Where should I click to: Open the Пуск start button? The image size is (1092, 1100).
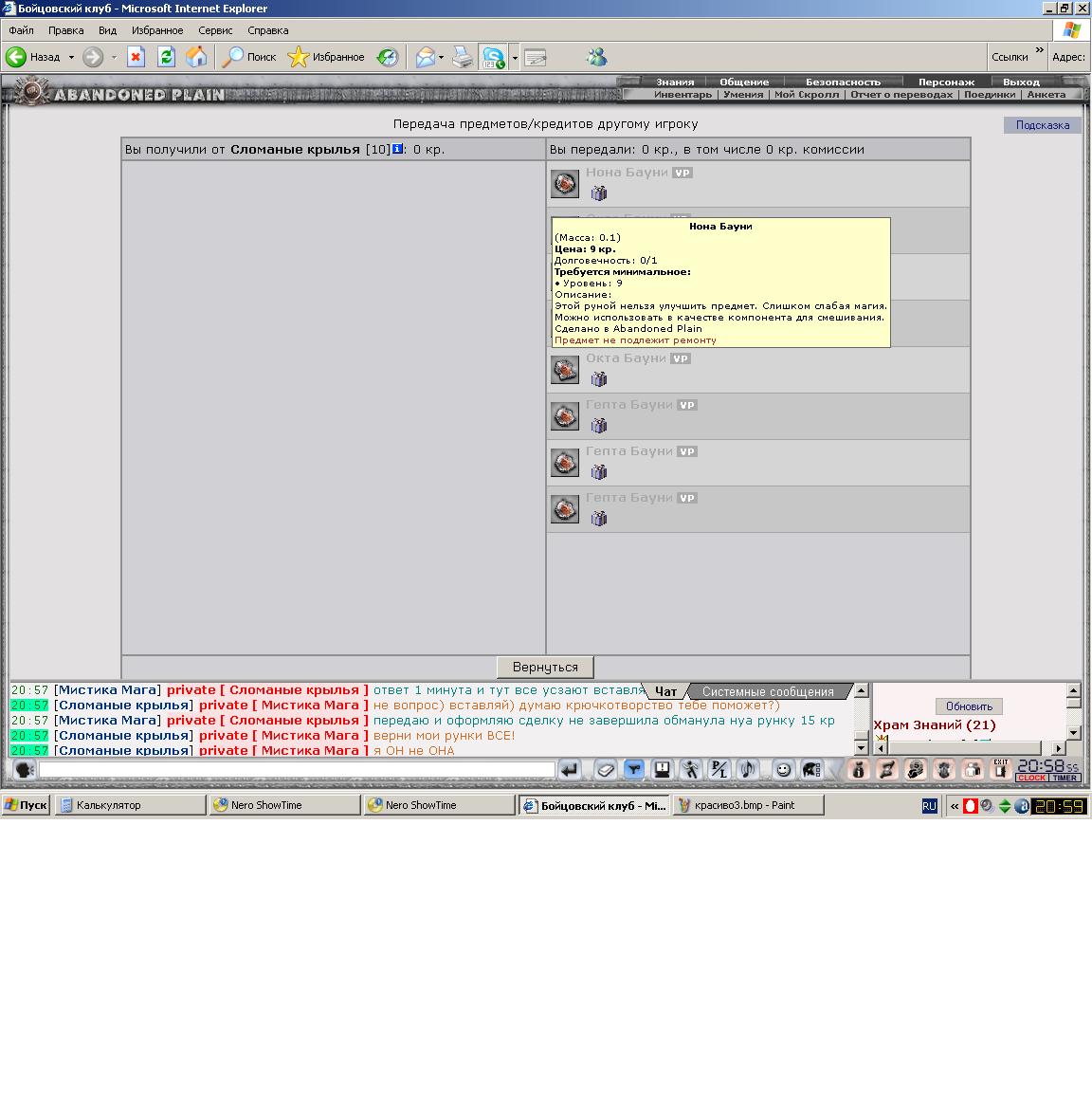(26, 805)
